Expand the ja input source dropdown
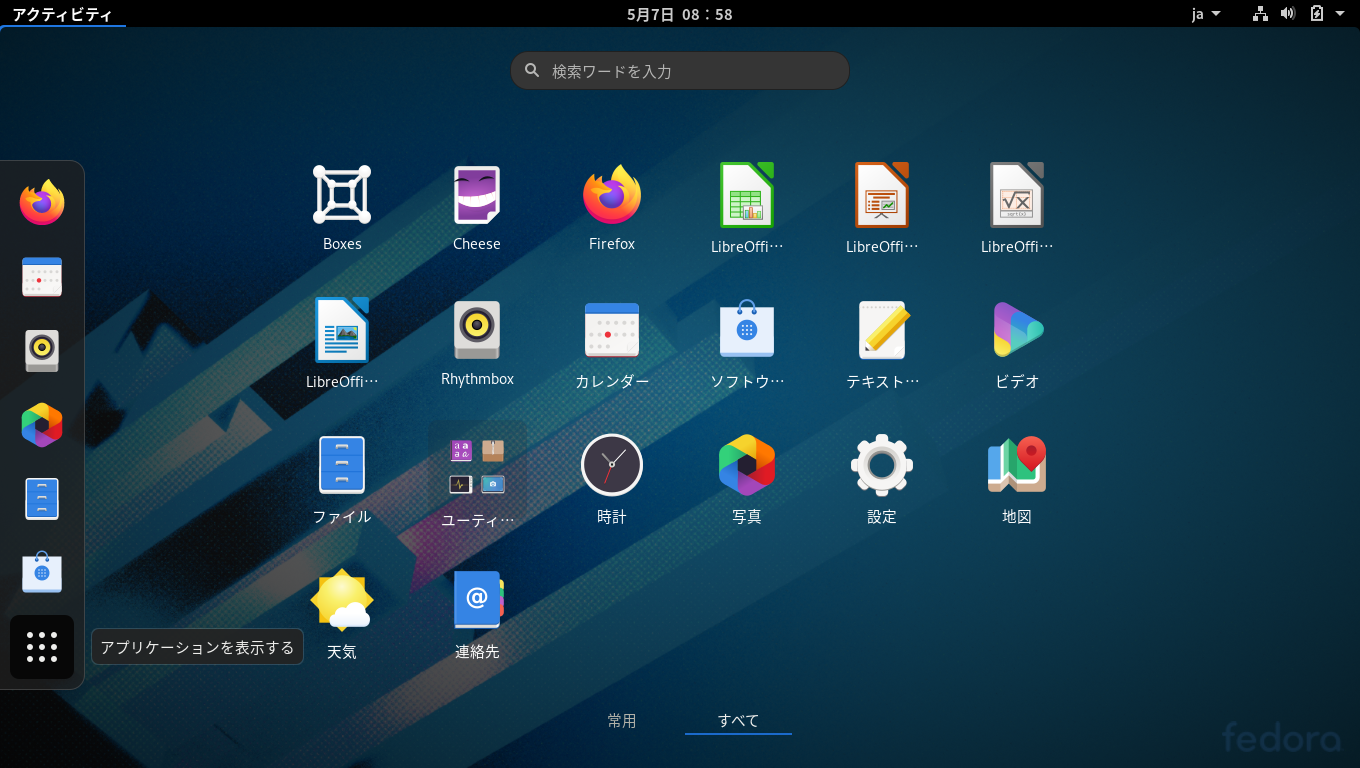Viewport: 1360px width, 768px height. pyautogui.click(x=1206, y=14)
